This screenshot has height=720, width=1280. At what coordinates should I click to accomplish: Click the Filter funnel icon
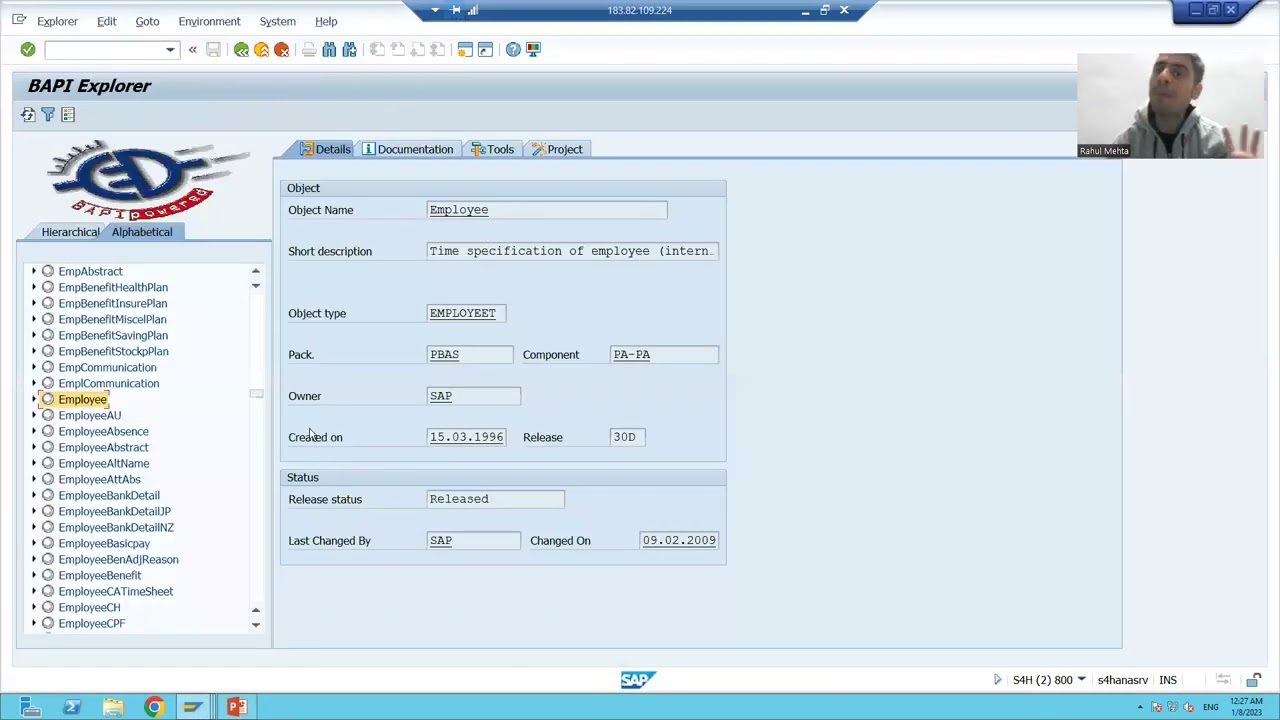(x=48, y=115)
